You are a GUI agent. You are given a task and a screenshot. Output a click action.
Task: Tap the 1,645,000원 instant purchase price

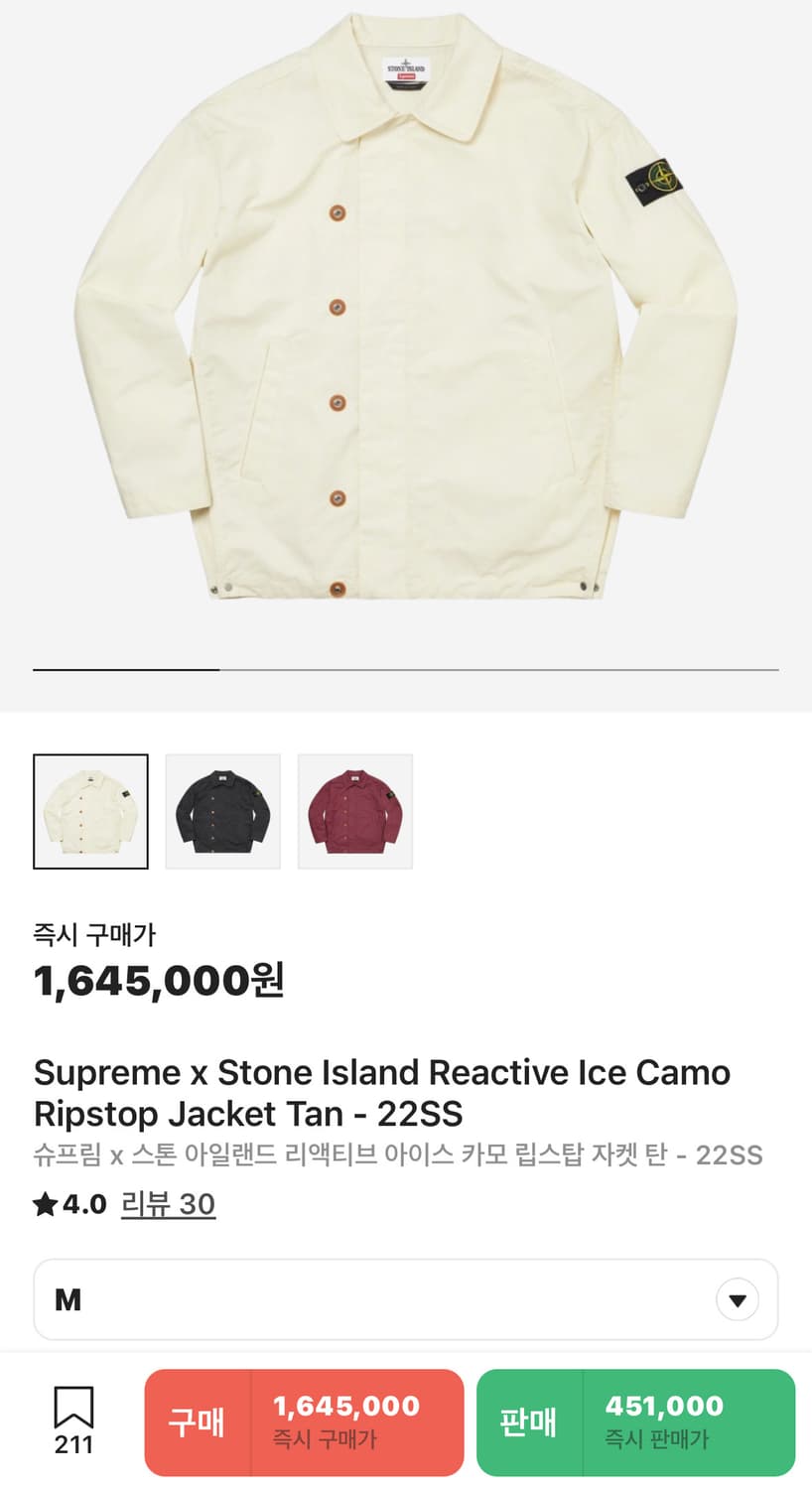(159, 982)
